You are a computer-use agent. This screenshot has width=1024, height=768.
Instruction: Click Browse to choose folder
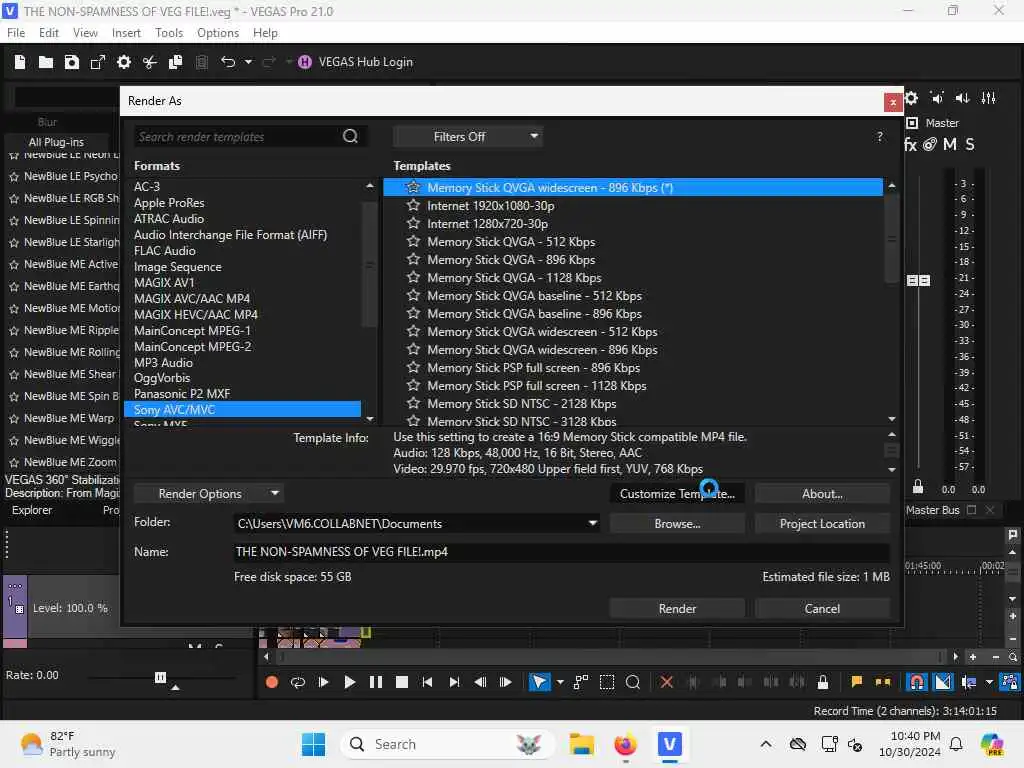pos(677,524)
